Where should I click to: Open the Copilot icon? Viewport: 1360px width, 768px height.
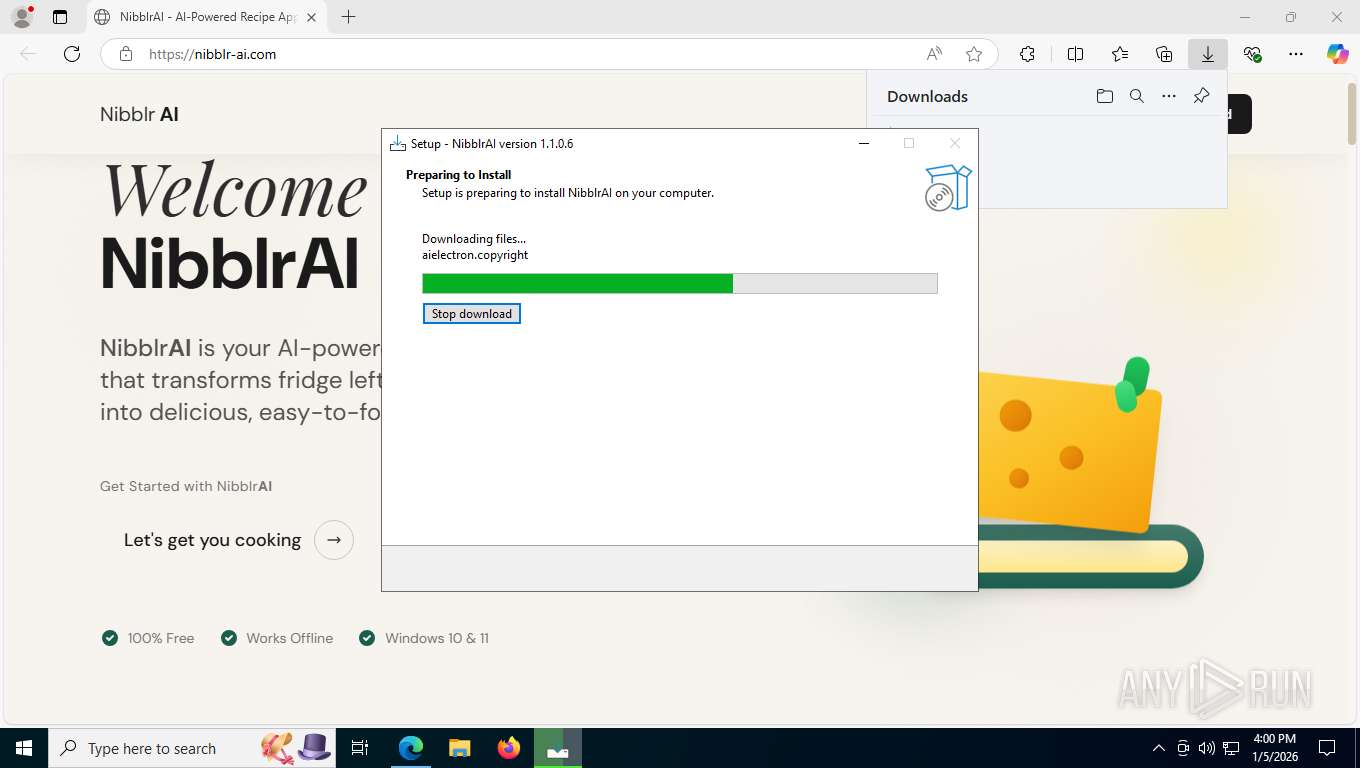1338,54
